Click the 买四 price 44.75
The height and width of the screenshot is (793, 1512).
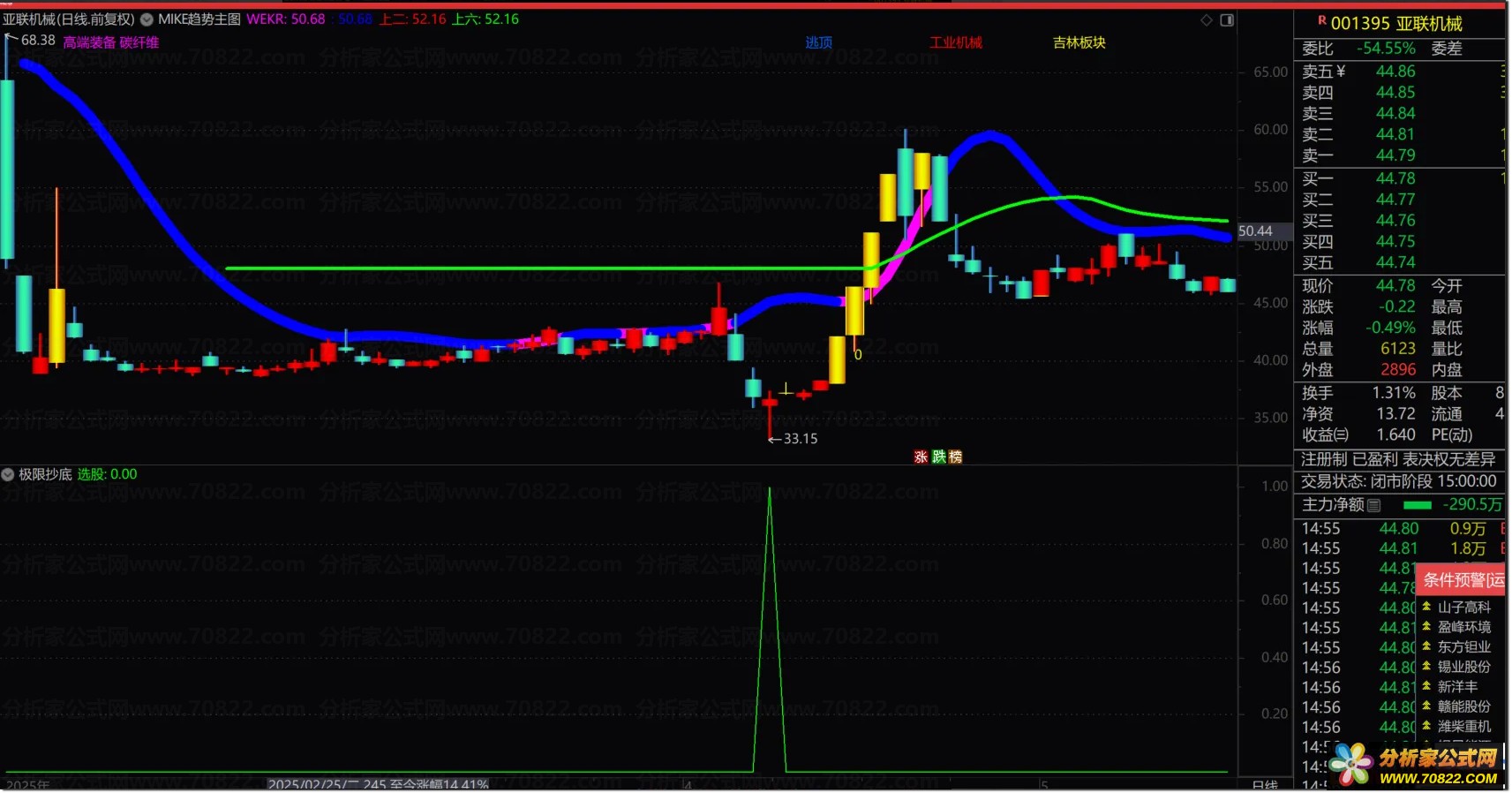tap(1395, 241)
